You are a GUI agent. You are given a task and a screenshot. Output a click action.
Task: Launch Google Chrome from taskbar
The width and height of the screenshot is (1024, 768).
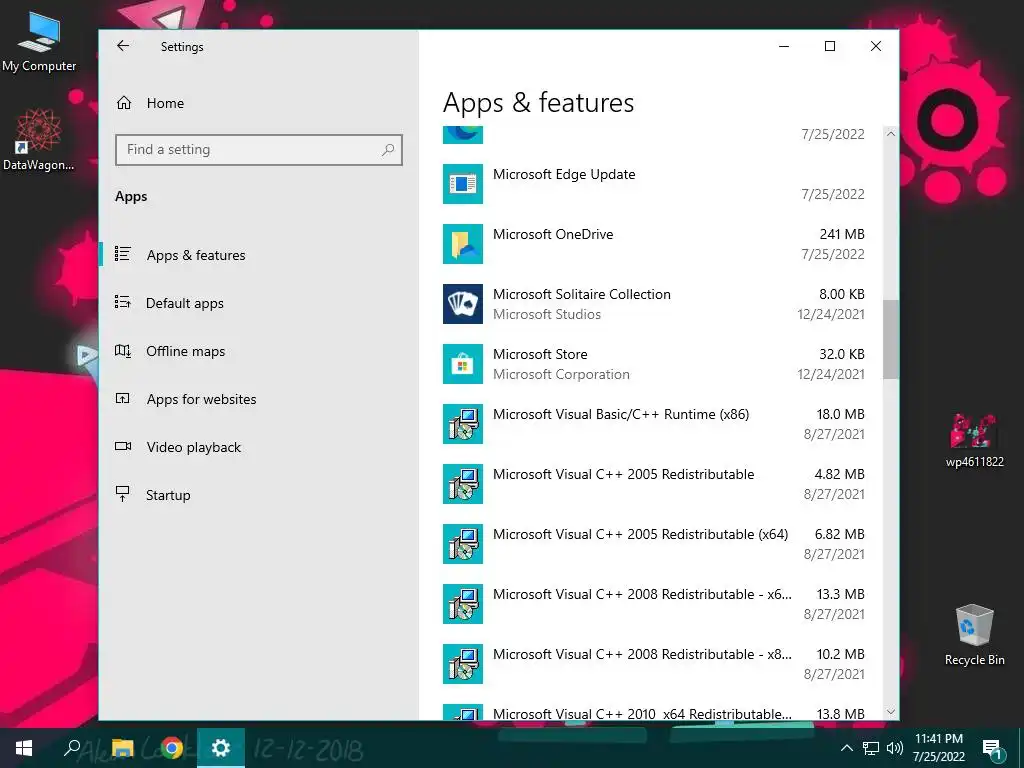coord(172,748)
